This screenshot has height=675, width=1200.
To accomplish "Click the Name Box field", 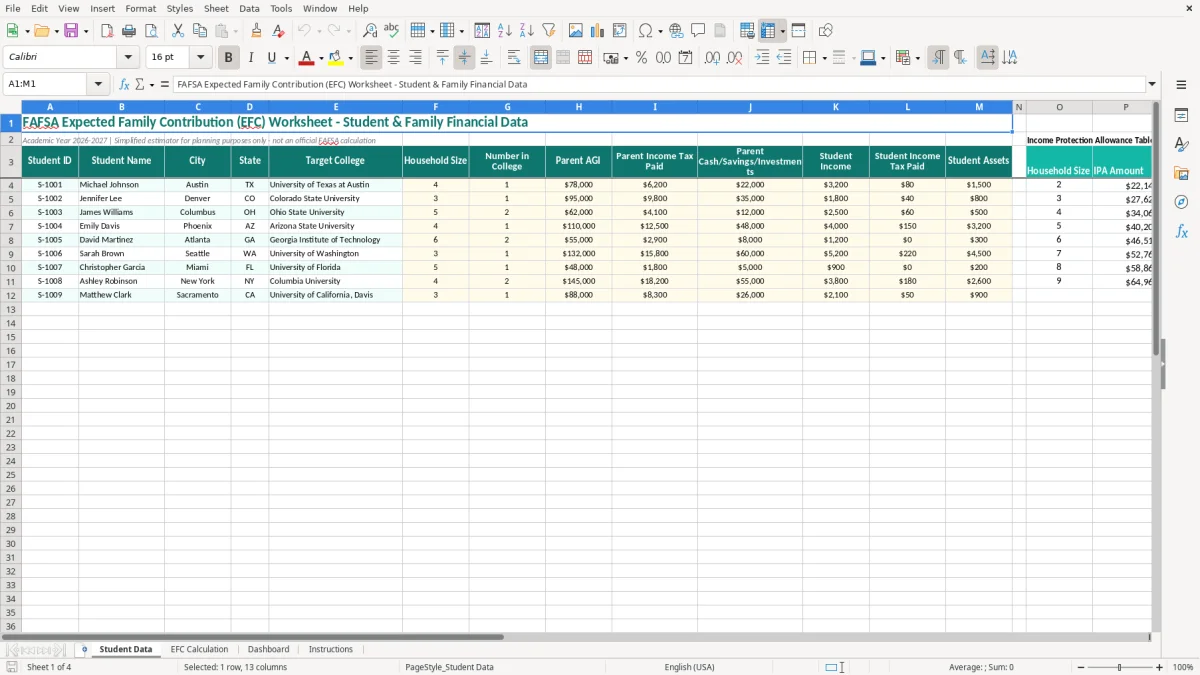I will 47,84.
